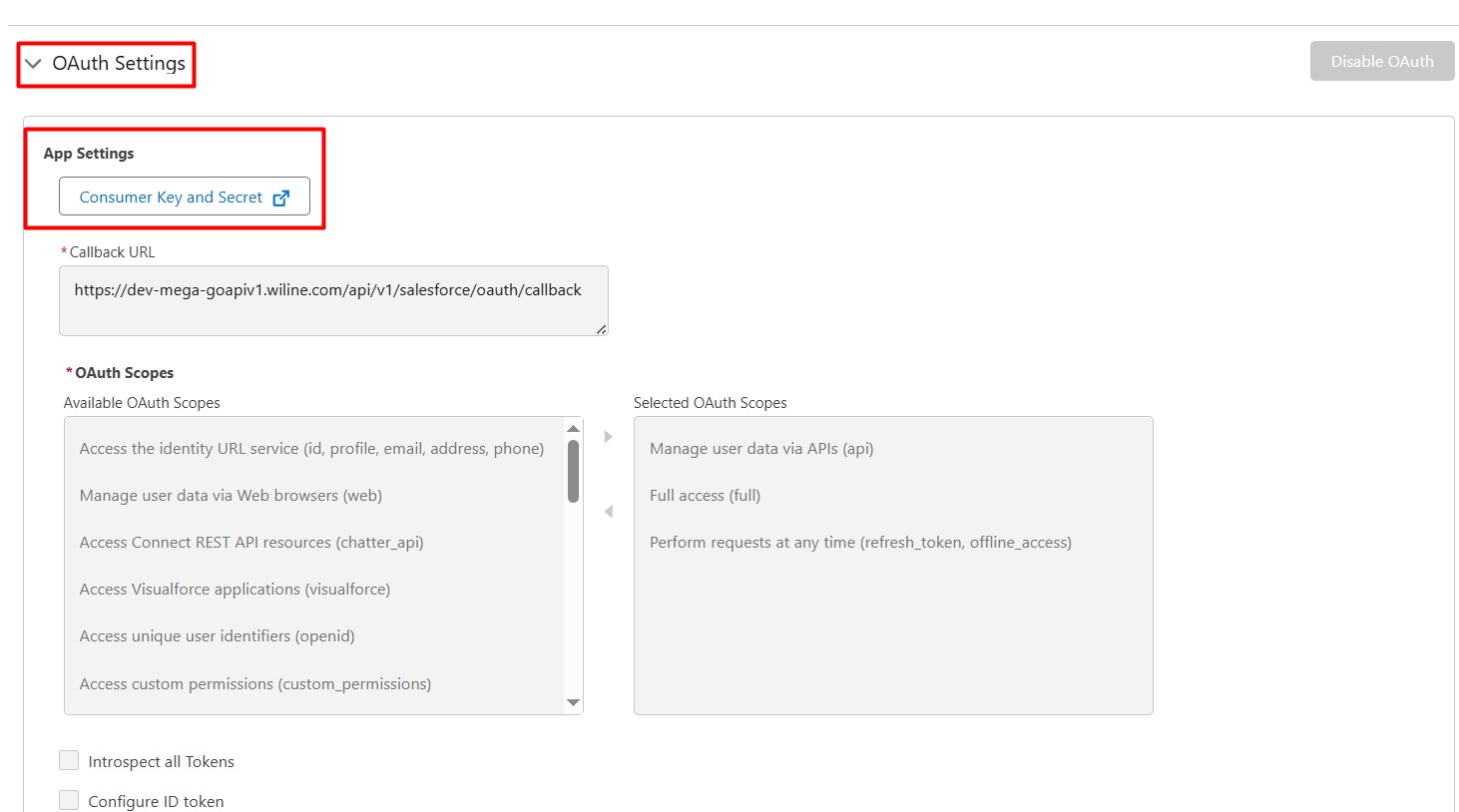Select the identity URL service scope

click(310, 448)
